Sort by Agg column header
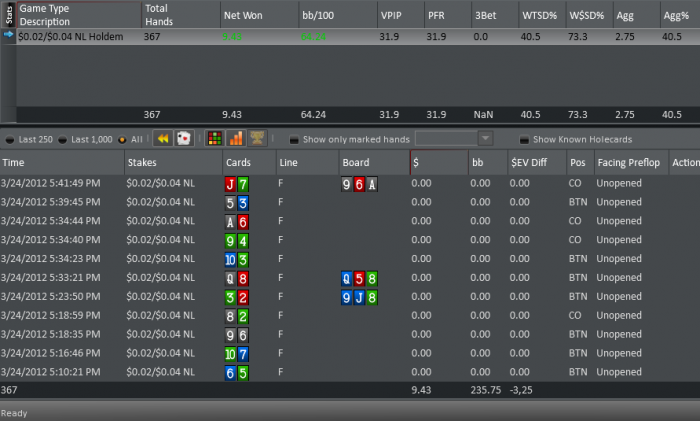The width and height of the screenshot is (700, 421). pos(637,15)
